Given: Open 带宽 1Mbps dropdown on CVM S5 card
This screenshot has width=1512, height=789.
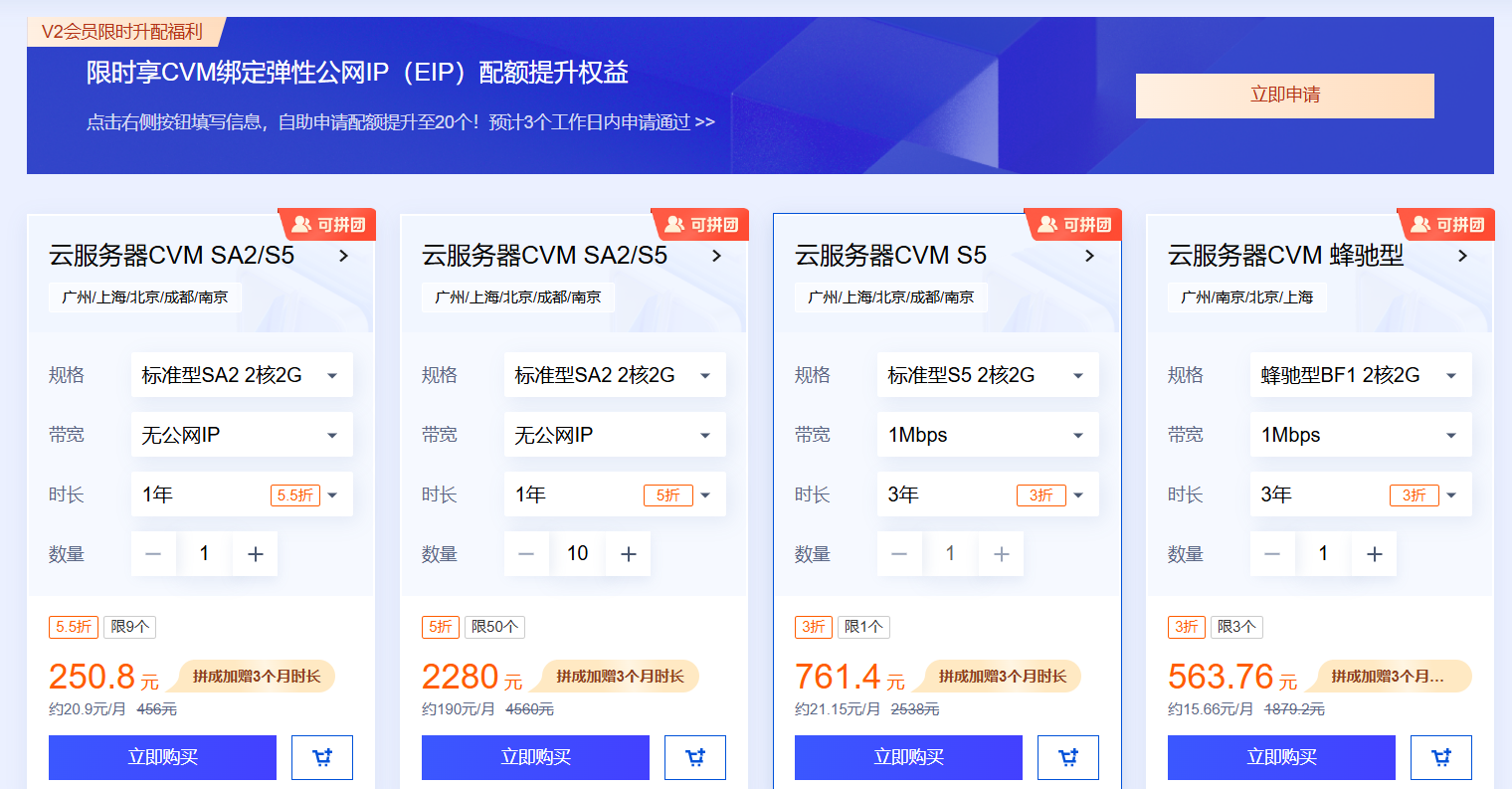Looking at the screenshot, I should coord(988,435).
